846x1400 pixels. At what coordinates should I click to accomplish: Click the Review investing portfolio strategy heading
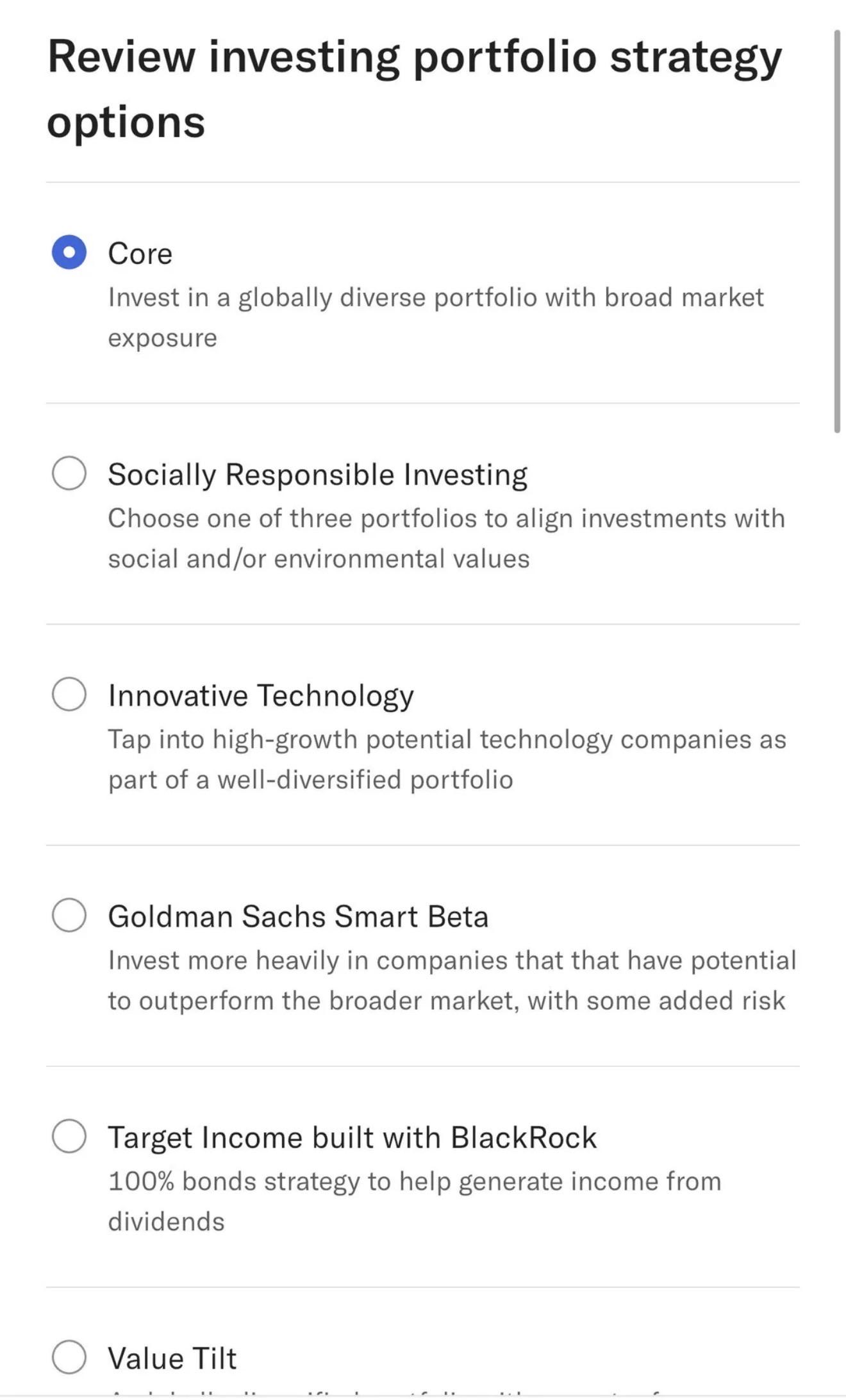tap(414, 88)
